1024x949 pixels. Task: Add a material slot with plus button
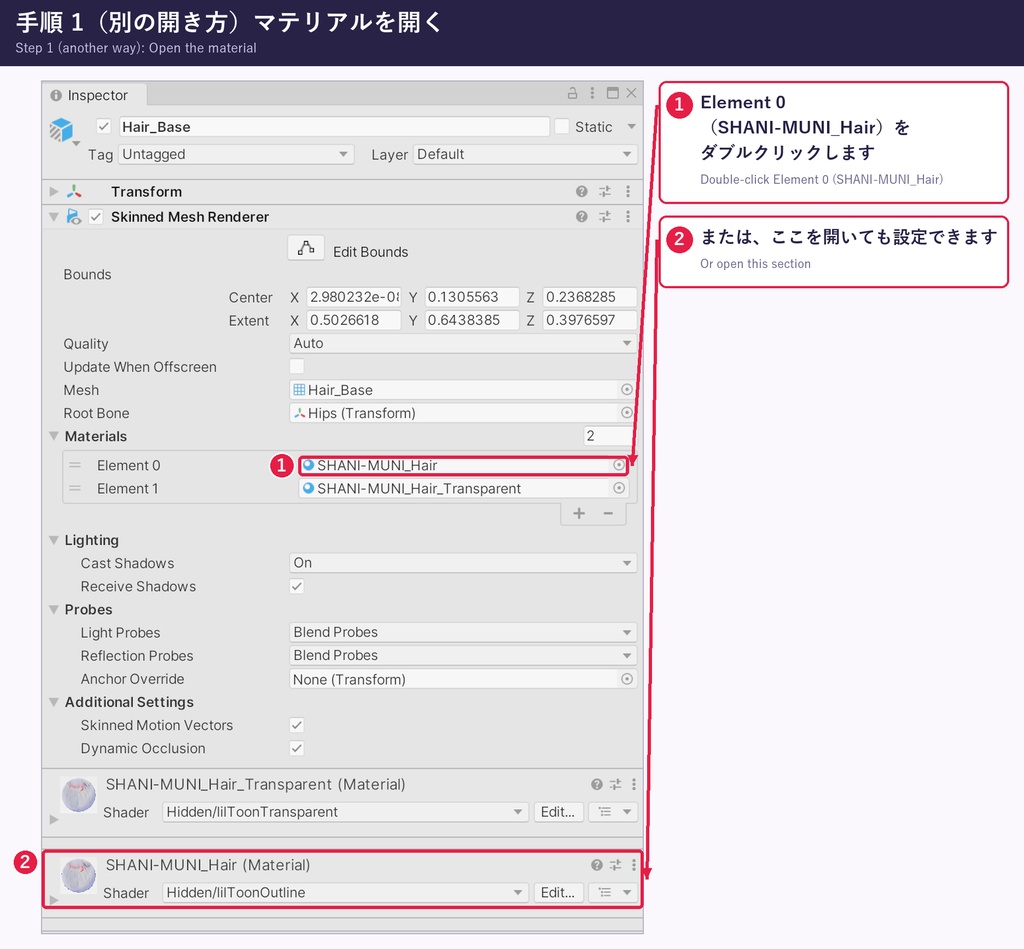(579, 513)
